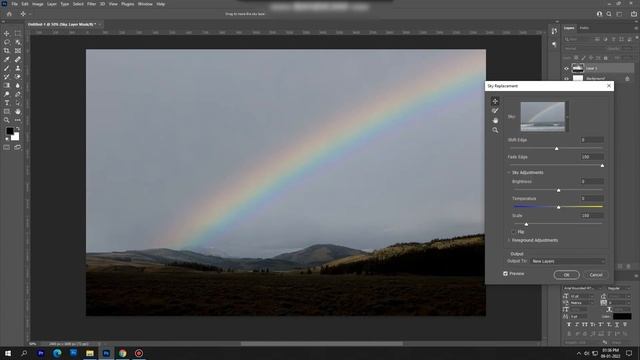Select the Zoom tool in the main toolbar
640x360 pixels.
tap(7, 120)
